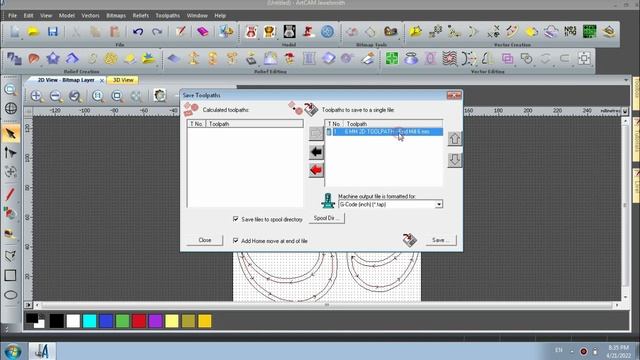Click the horizontal scrollbar of the 2D view

(x=327, y=305)
